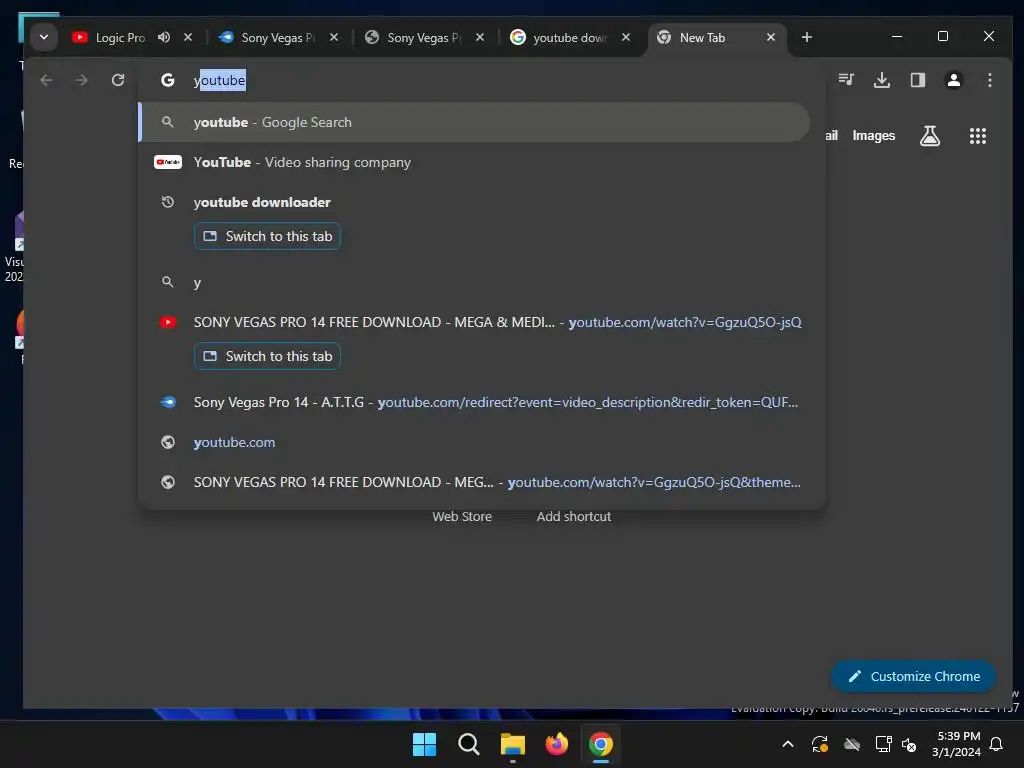Click the Google icon in the address bar
Image resolution: width=1024 pixels, height=768 pixels.
click(x=168, y=80)
